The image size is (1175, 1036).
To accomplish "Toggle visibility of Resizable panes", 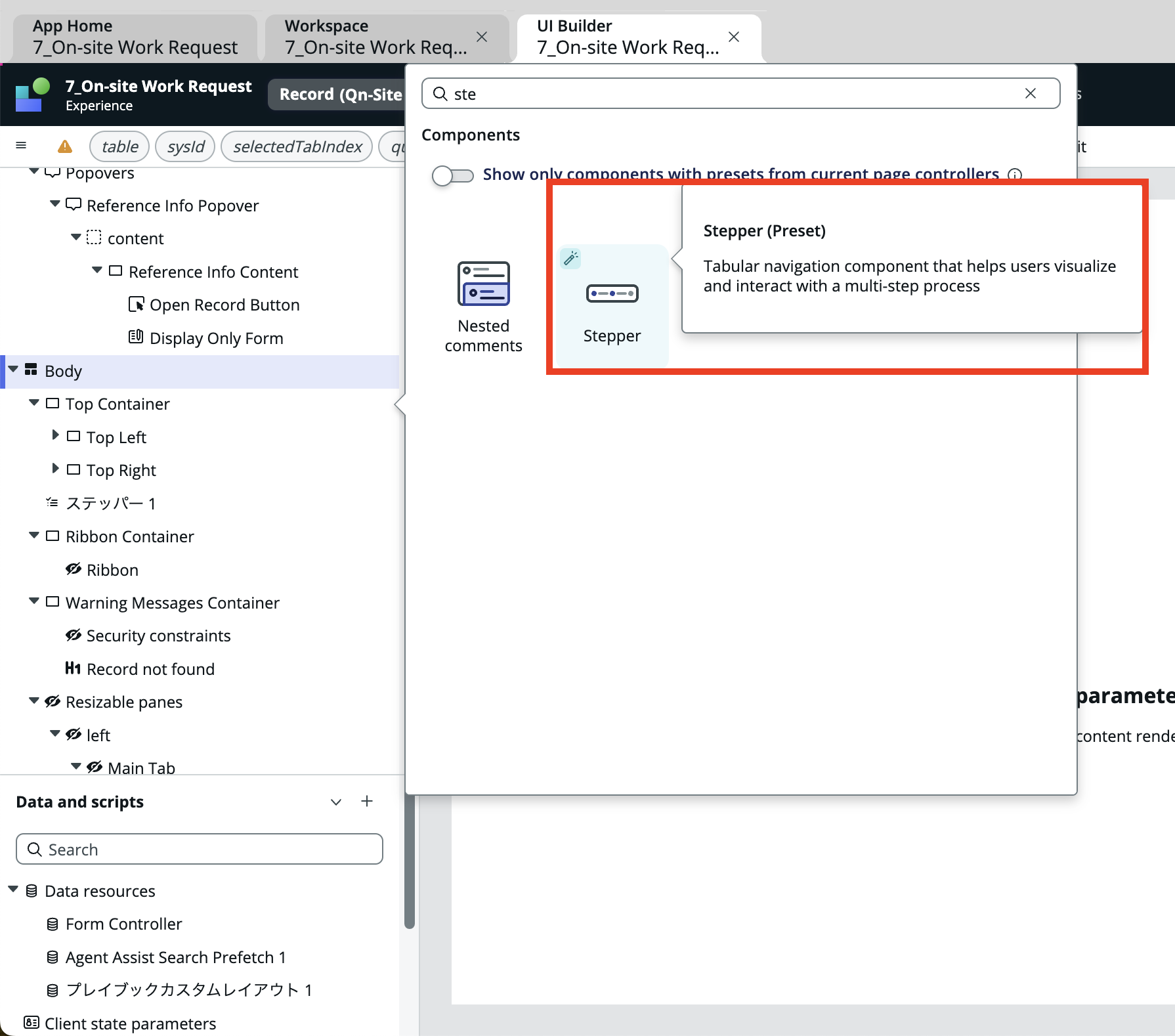I will [x=53, y=701].
